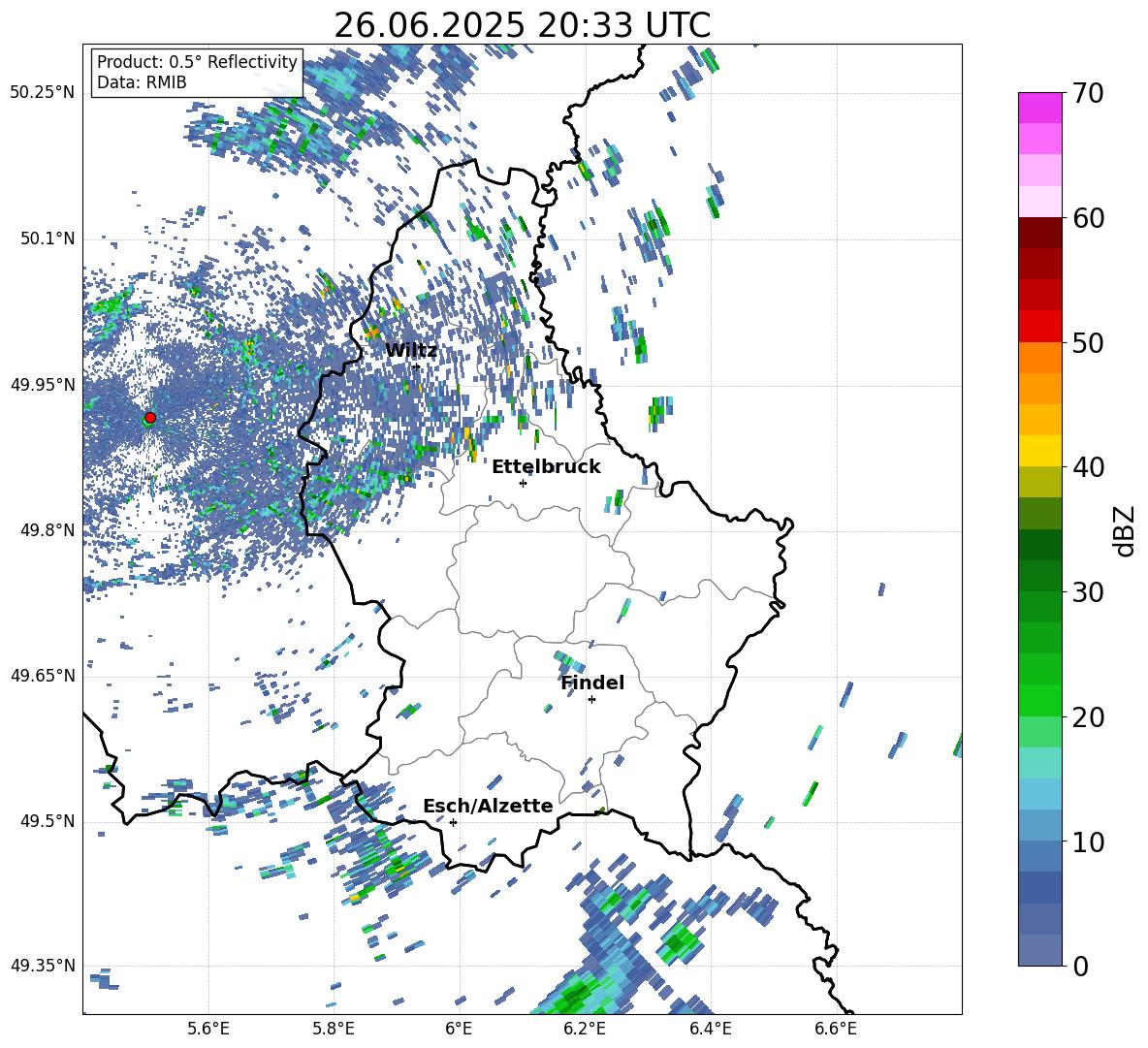Click the 6.4°E longitude label

click(x=710, y=1029)
